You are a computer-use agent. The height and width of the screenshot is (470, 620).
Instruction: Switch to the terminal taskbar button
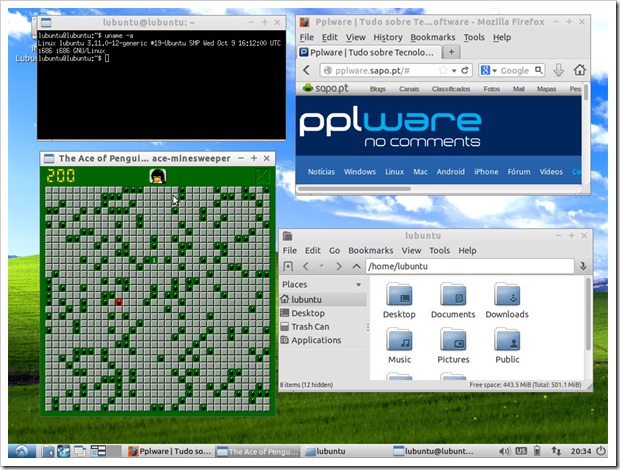(x=435, y=451)
